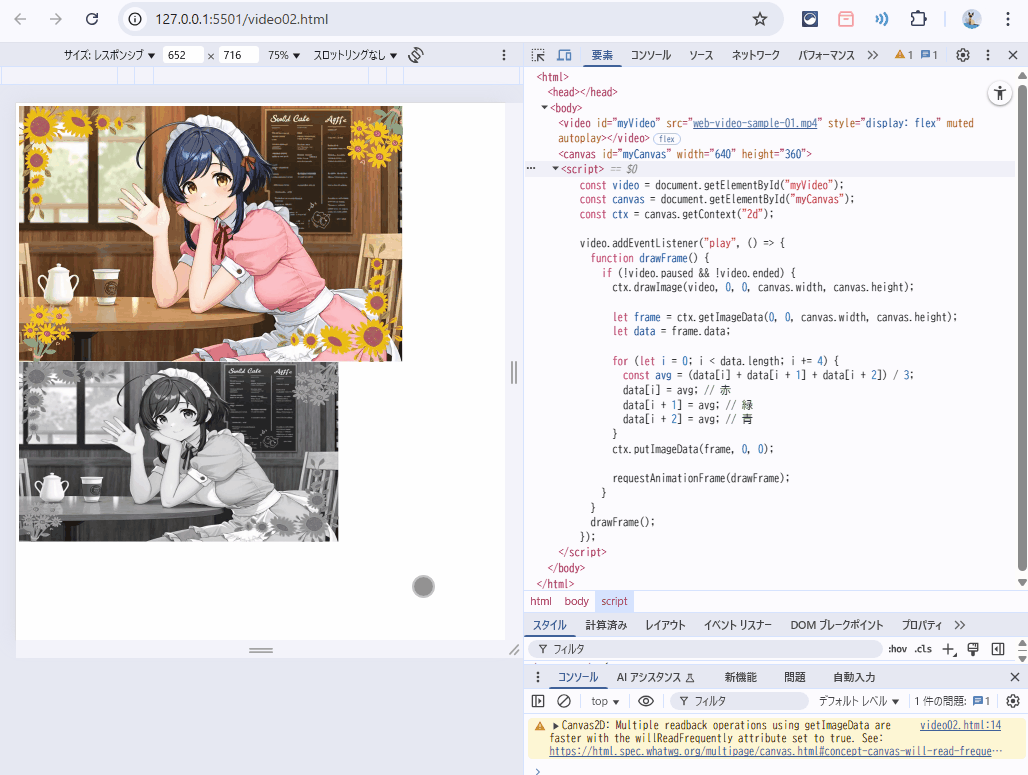Select the body breadcrumb
Image resolution: width=1028 pixels, height=775 pixels.
point(576,601)
